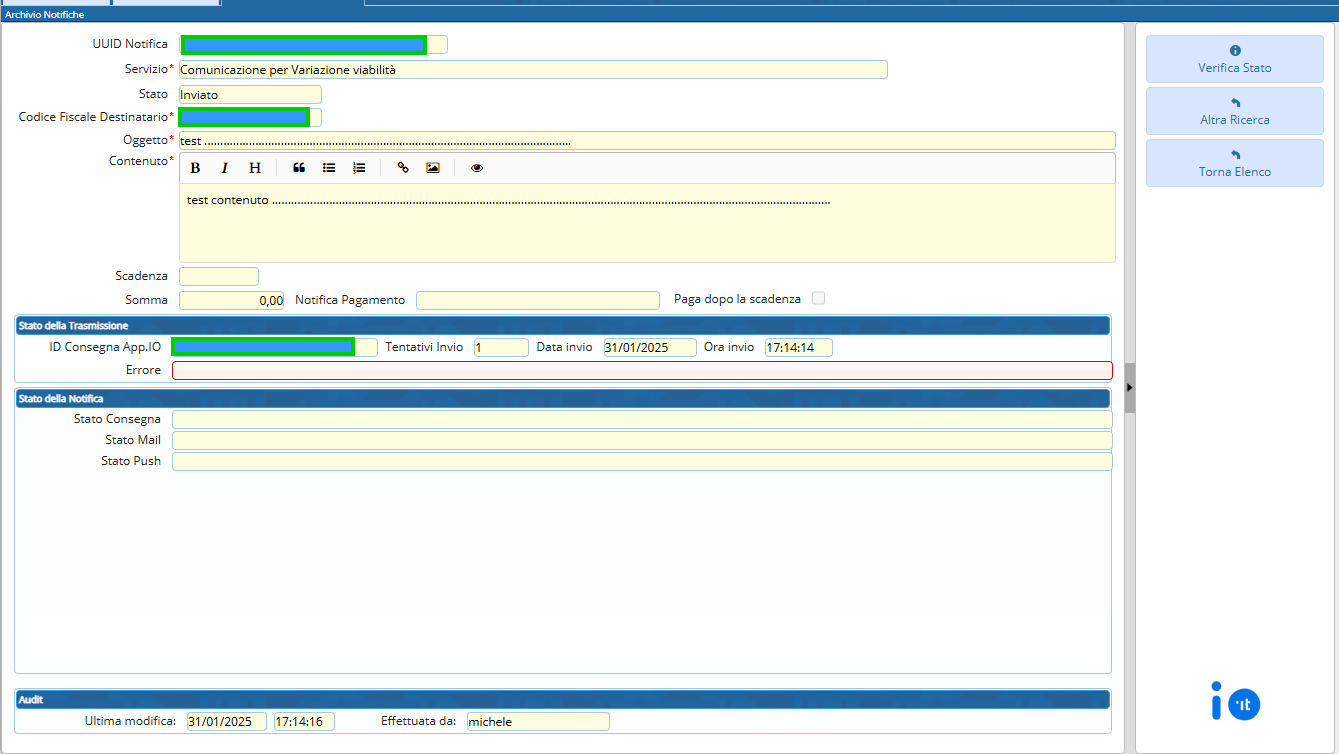Click the IO app logo

click(x=1235, y=701)
